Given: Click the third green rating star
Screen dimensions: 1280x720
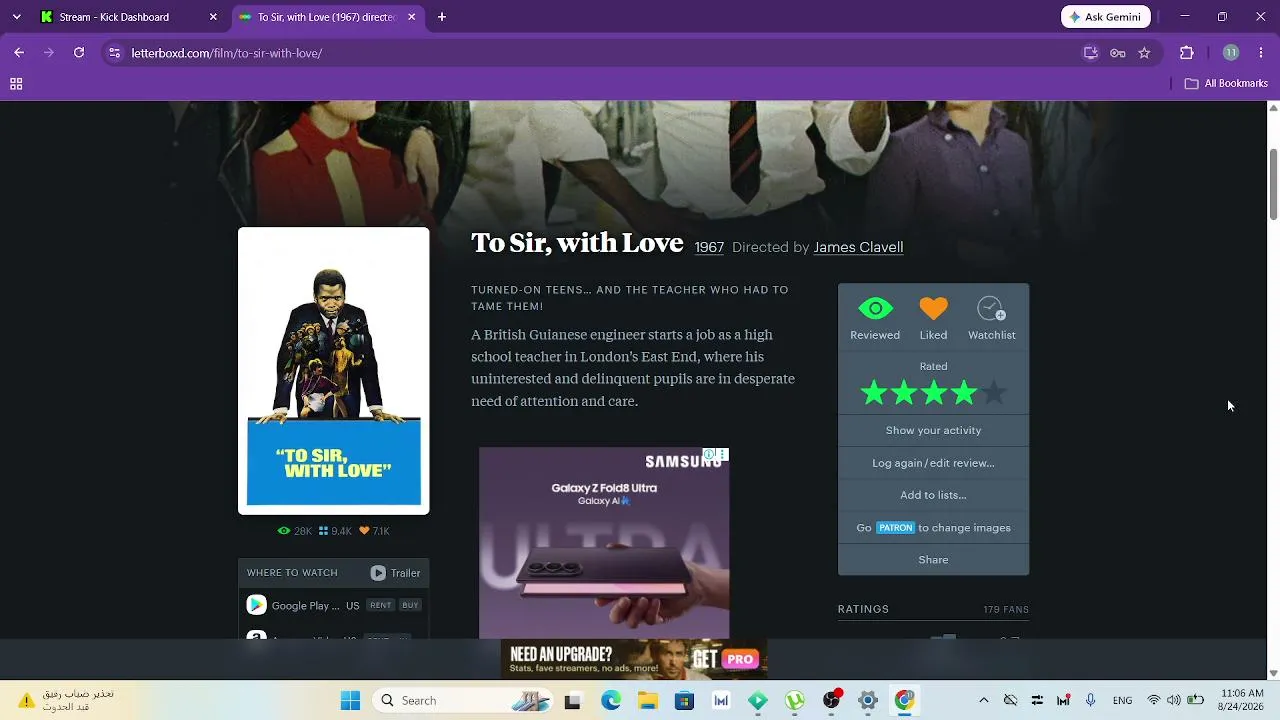Looking at the screenshot, I should click(934, 393).
